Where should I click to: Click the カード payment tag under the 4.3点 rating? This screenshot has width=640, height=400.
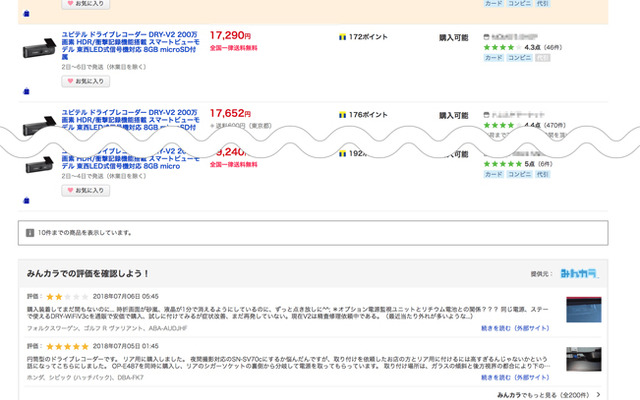click(x=493, y=58)
